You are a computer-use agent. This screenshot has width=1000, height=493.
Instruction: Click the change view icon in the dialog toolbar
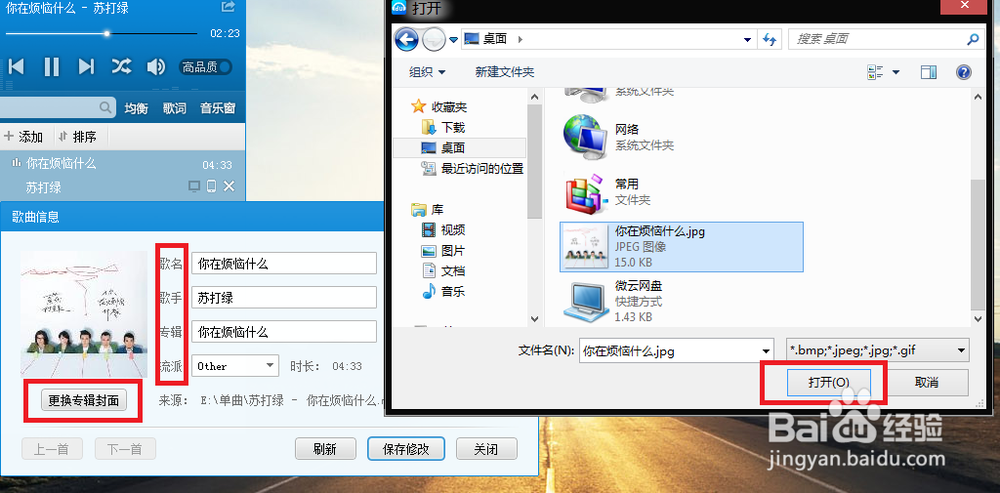point(874,72)
